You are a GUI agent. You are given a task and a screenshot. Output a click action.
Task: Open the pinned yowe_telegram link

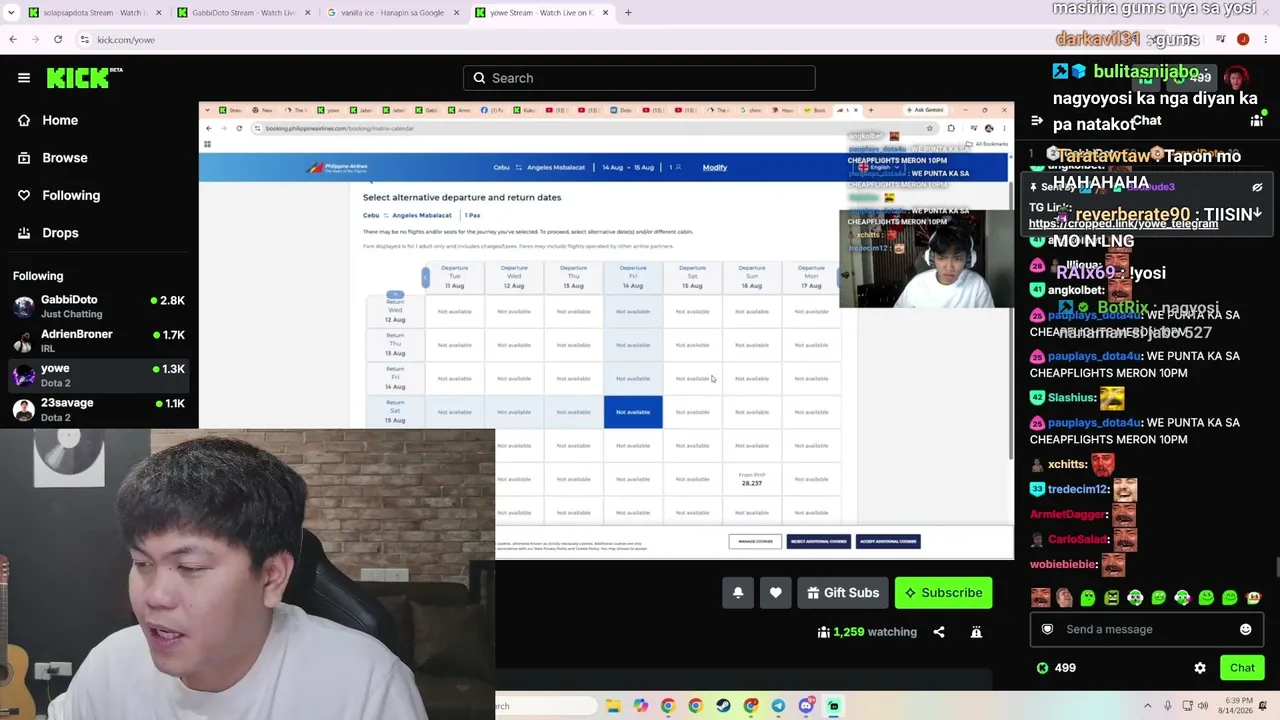point(1123,224)
